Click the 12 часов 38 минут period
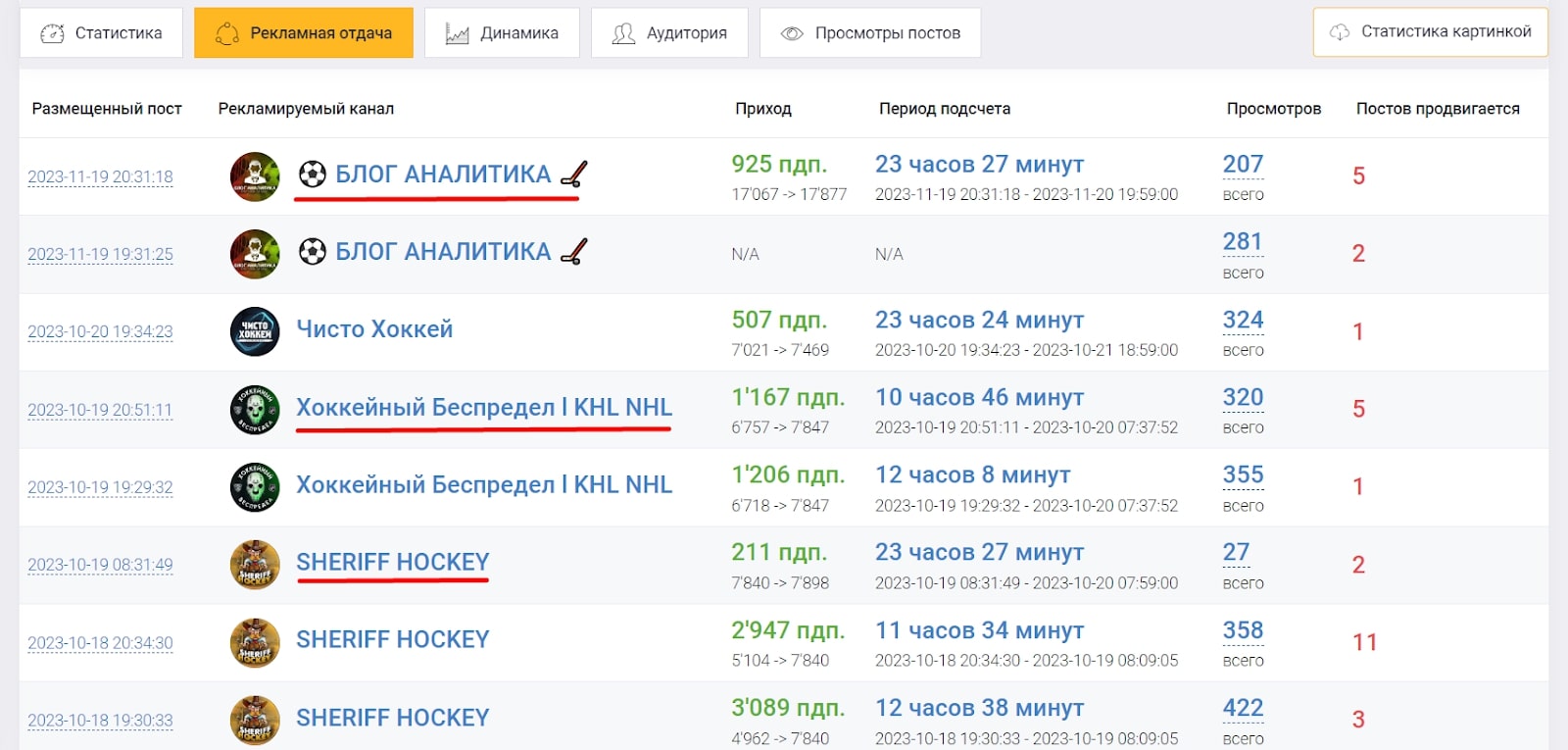The width and height of the screenshot is (1568, 750). [979, 708]
